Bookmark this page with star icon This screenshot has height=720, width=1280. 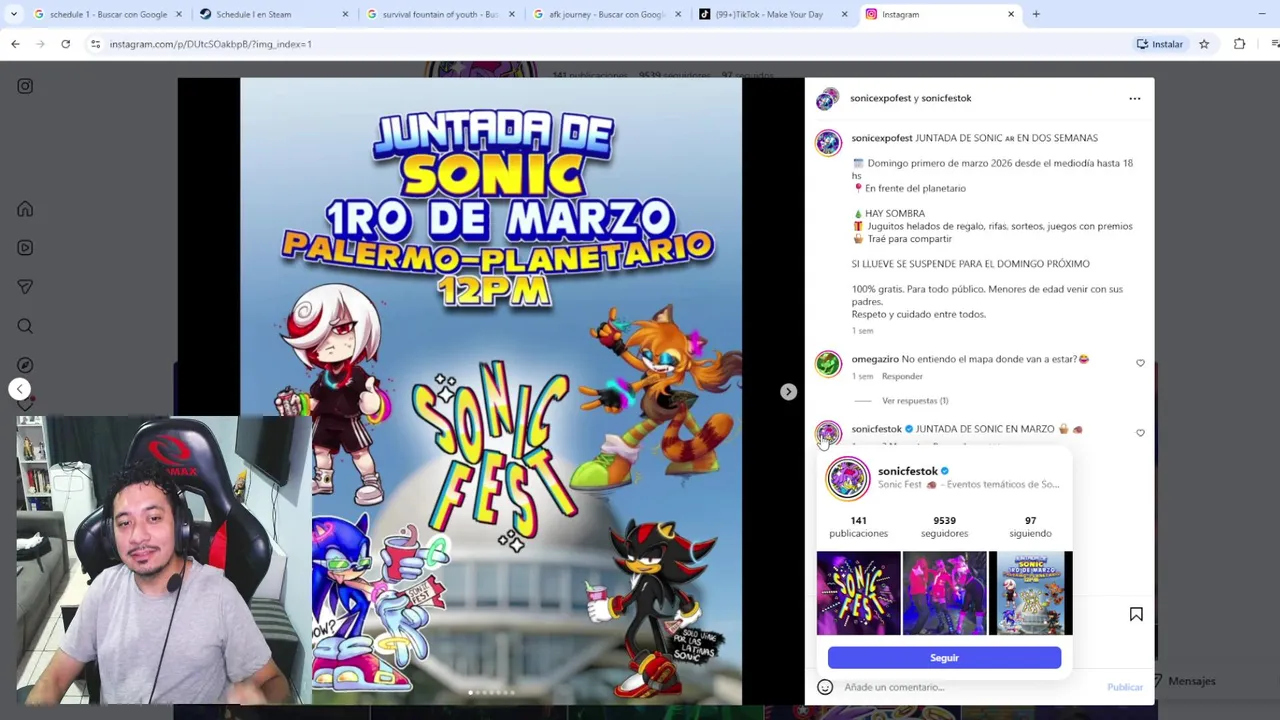[x=1204, y=44]
